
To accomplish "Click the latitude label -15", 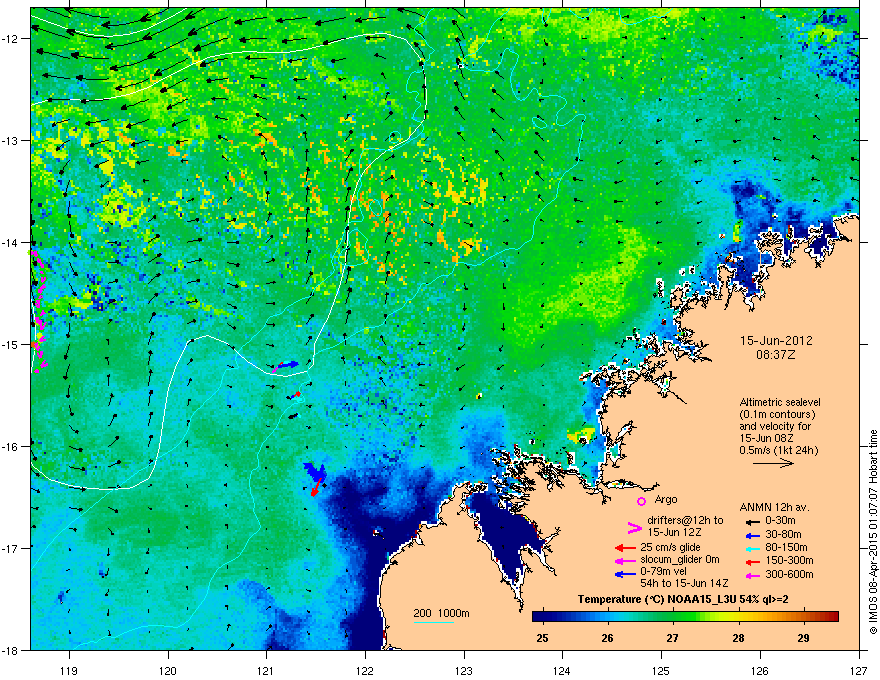I will tap(12, 344).
